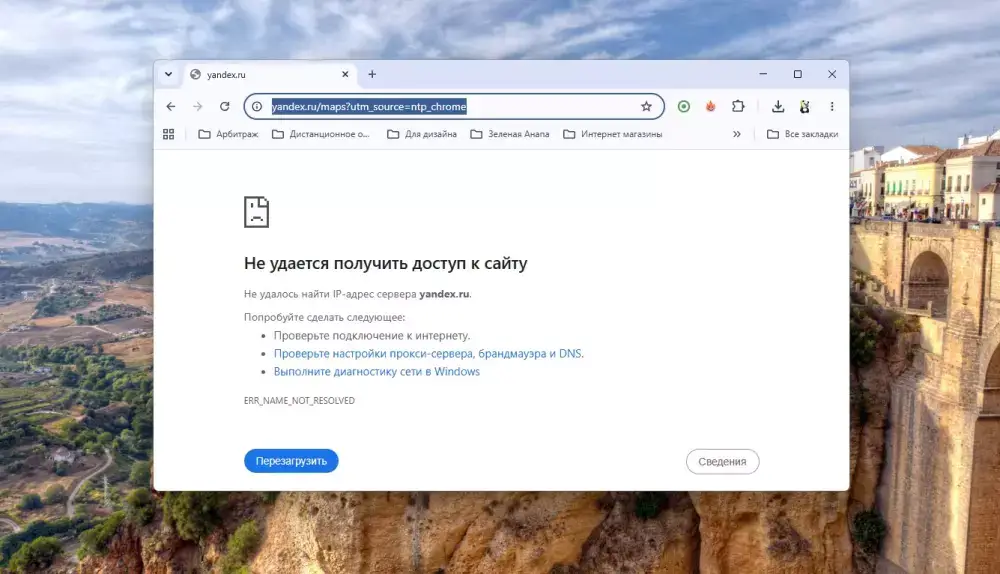This screenshot has height=574, width=1000.
Task: Close the Chrome window
Action: pos(832,74)
